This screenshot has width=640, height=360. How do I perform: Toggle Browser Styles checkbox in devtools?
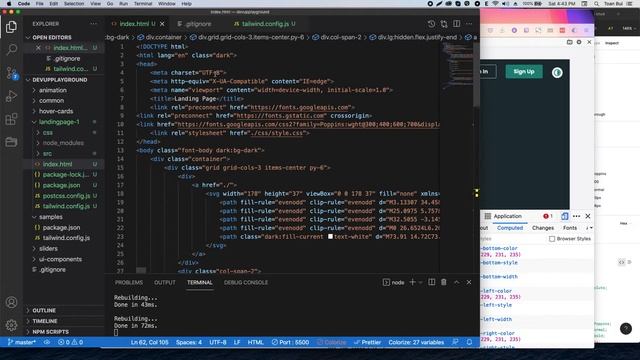552,239
